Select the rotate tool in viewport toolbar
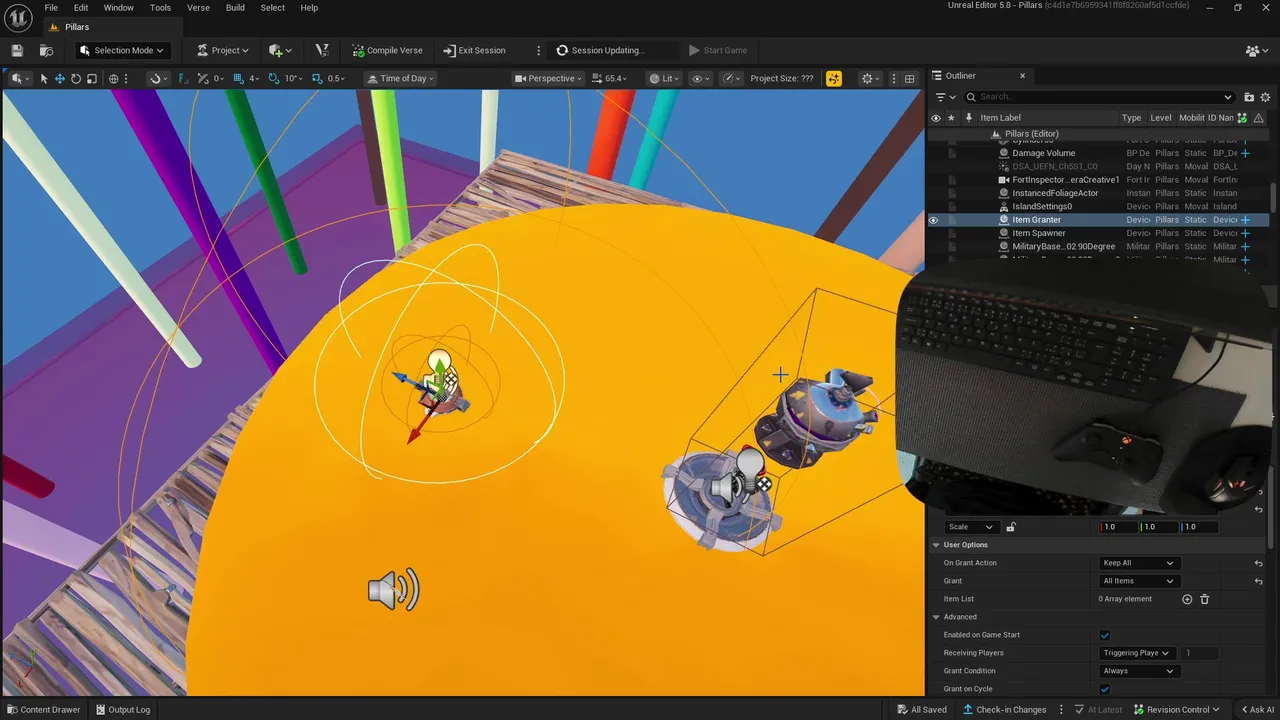The height and width of the screenshot is (720, 1280). pos(76,78)
